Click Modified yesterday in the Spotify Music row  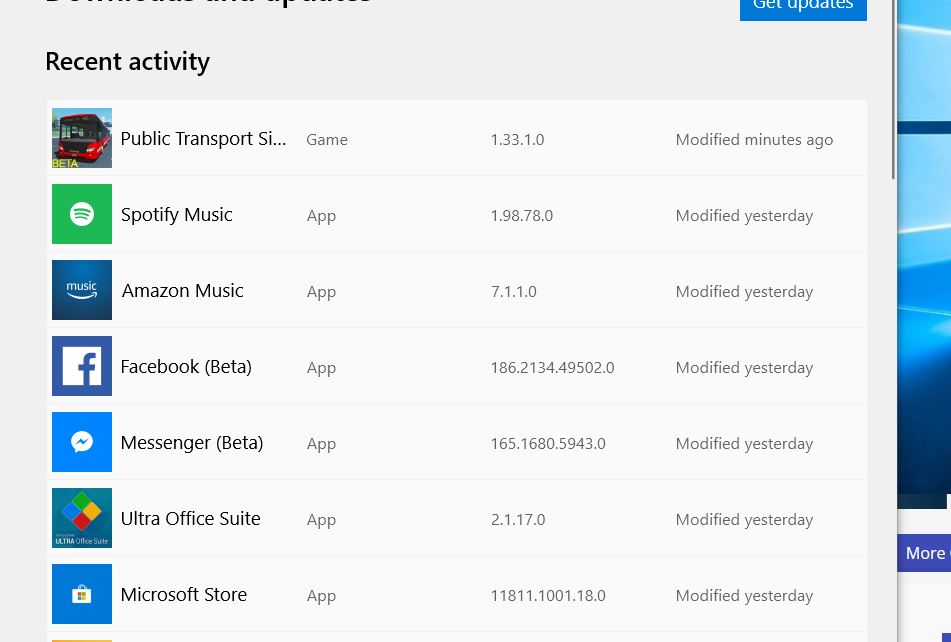744,216
